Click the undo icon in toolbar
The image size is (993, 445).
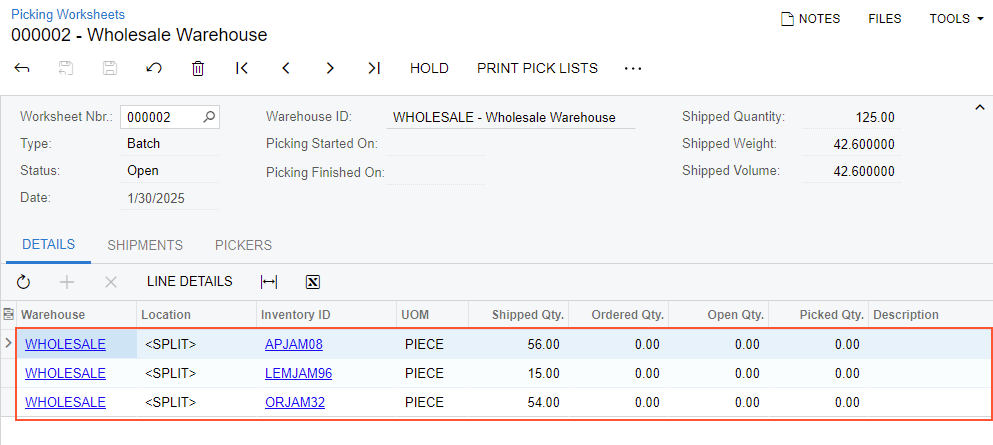click(154, 68)
